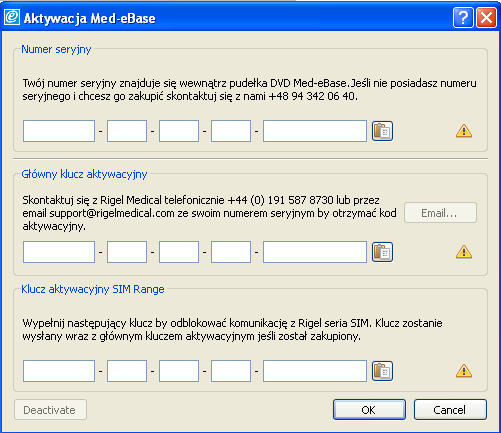
Task: Focus third field of Numer seryjny
Action: pos(179,131)
